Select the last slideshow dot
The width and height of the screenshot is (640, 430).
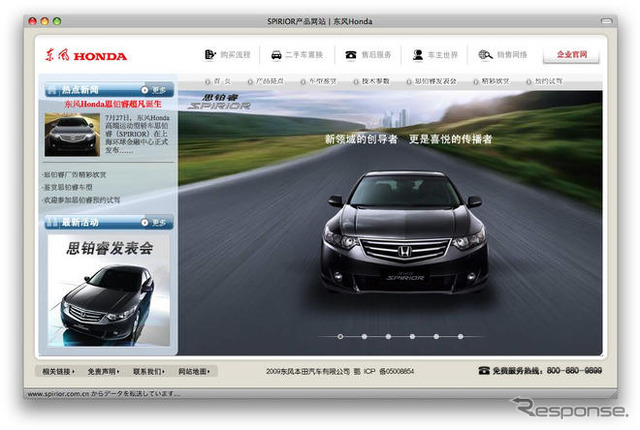pos(460,337)
